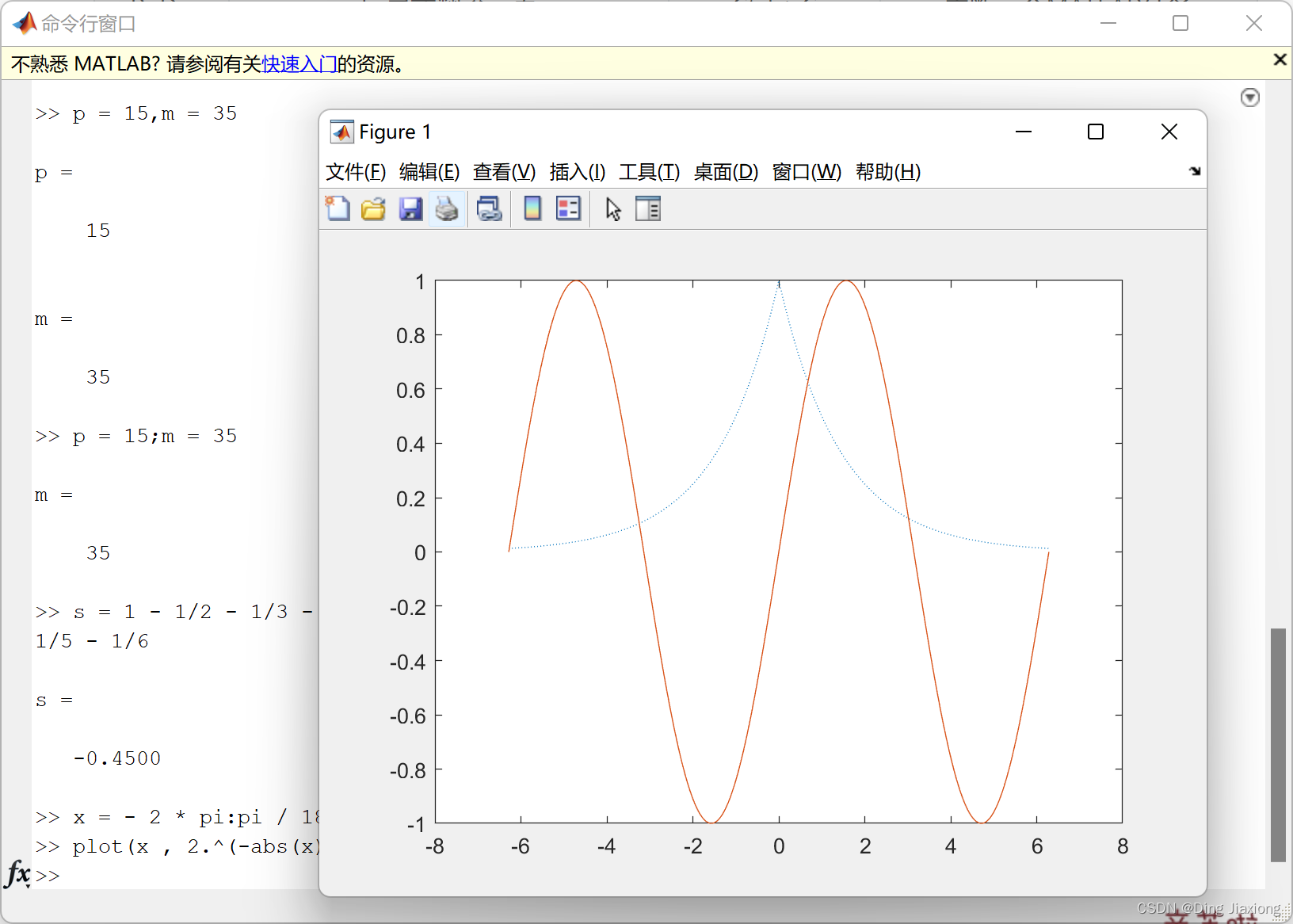Open the 桌面(D) menu
This screenshot has height=924, width=1293.
coord(726,172)
